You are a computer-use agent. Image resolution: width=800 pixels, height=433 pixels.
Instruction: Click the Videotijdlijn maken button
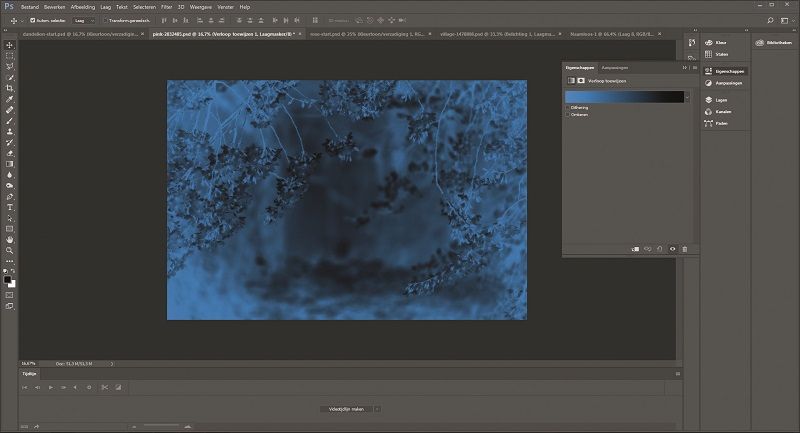(x=346, y=409)
